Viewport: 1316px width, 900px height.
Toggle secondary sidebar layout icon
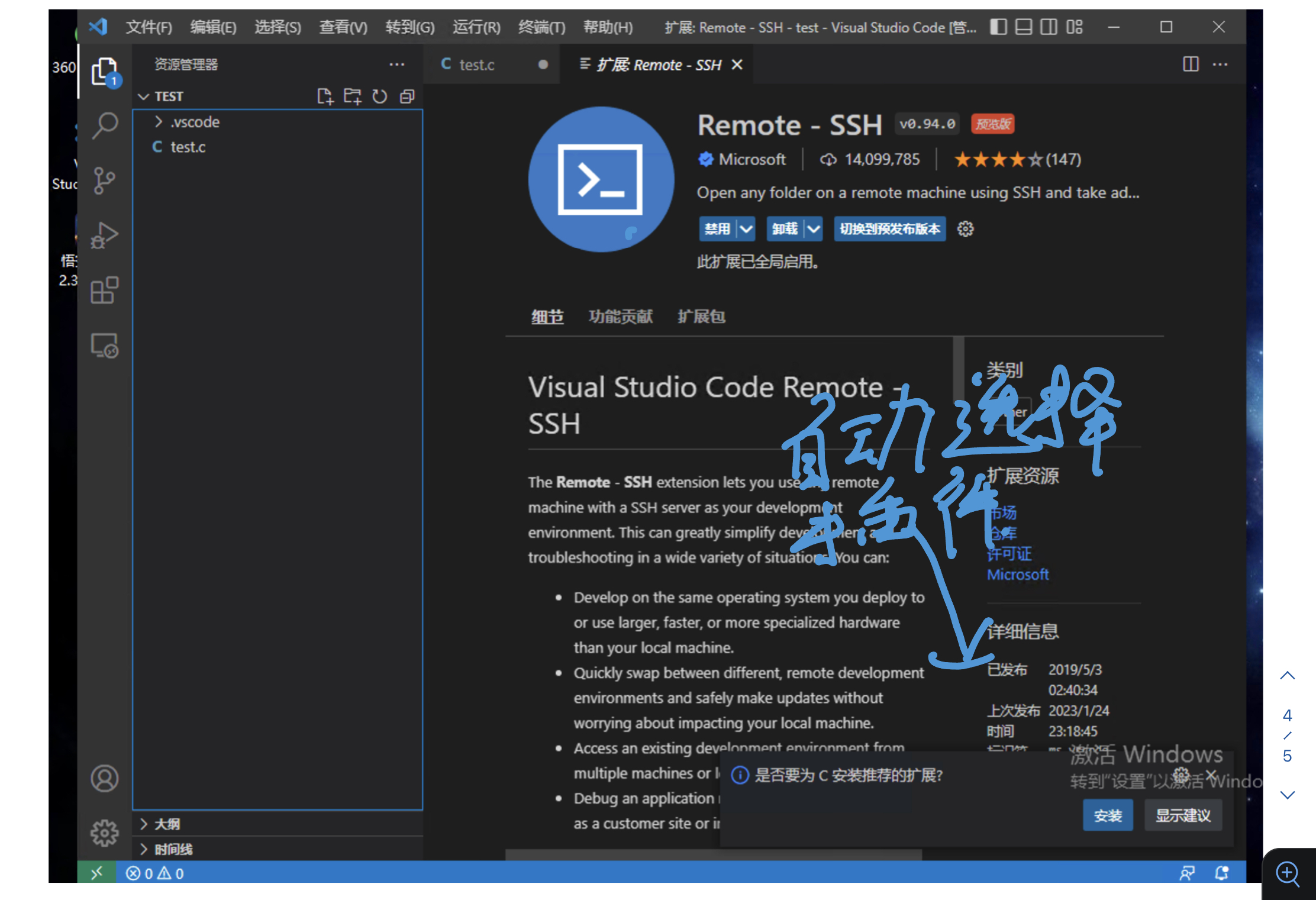click(x=1049, y=27)
